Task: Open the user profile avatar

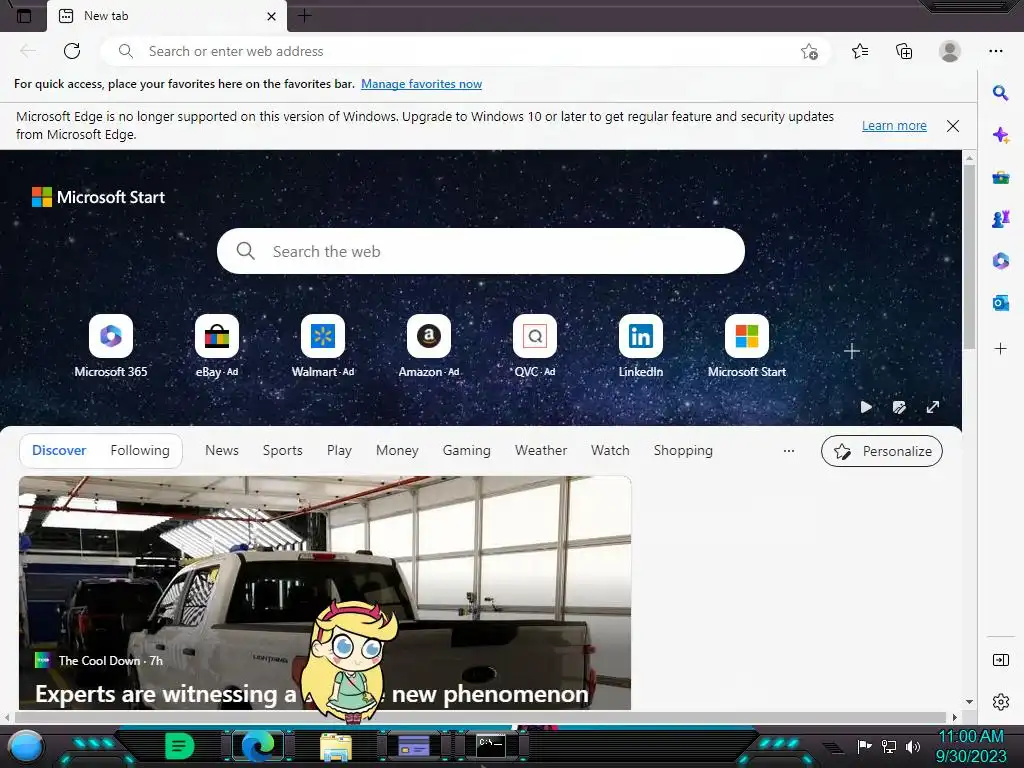Action: 950,51
